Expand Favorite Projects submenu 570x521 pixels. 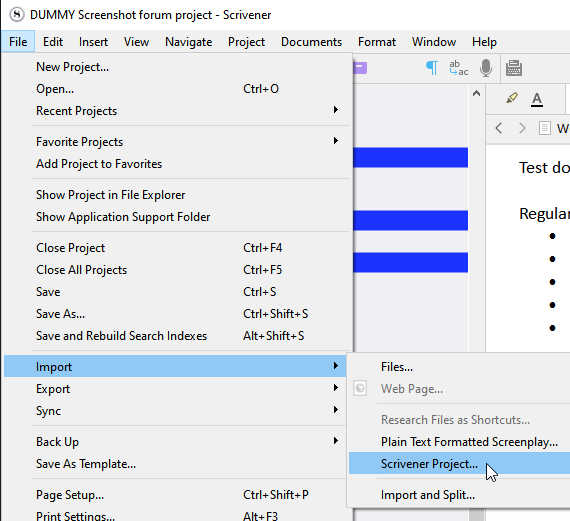pos(178,142)
